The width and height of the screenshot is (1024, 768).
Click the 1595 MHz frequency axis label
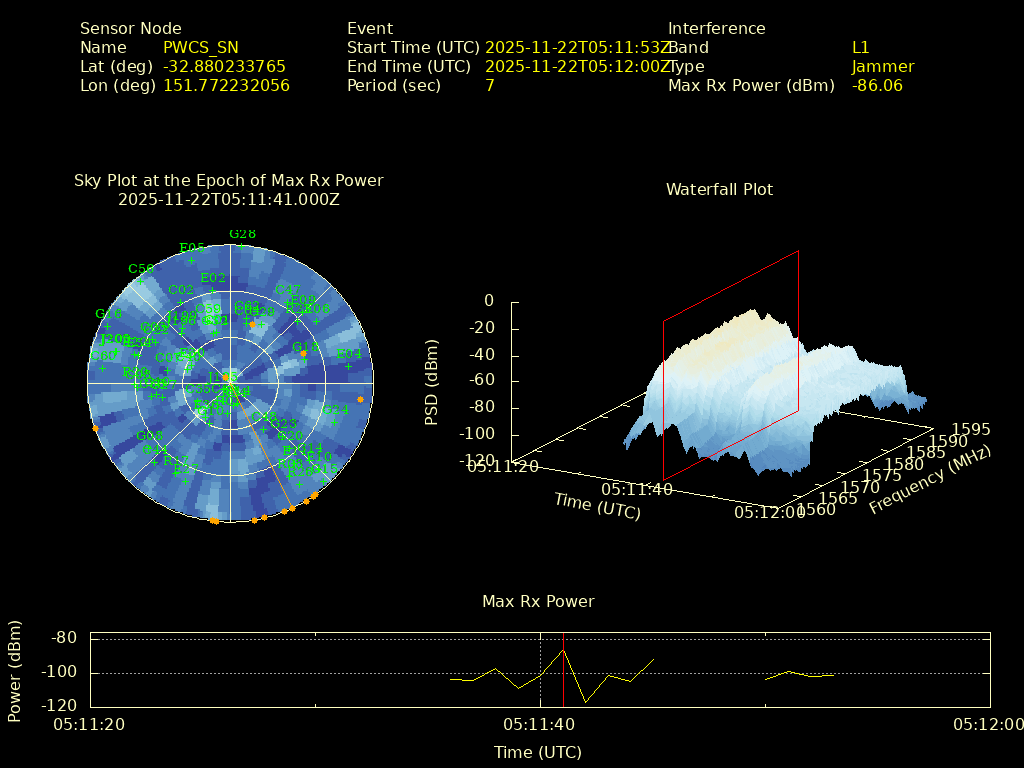(x=971, y=429)
